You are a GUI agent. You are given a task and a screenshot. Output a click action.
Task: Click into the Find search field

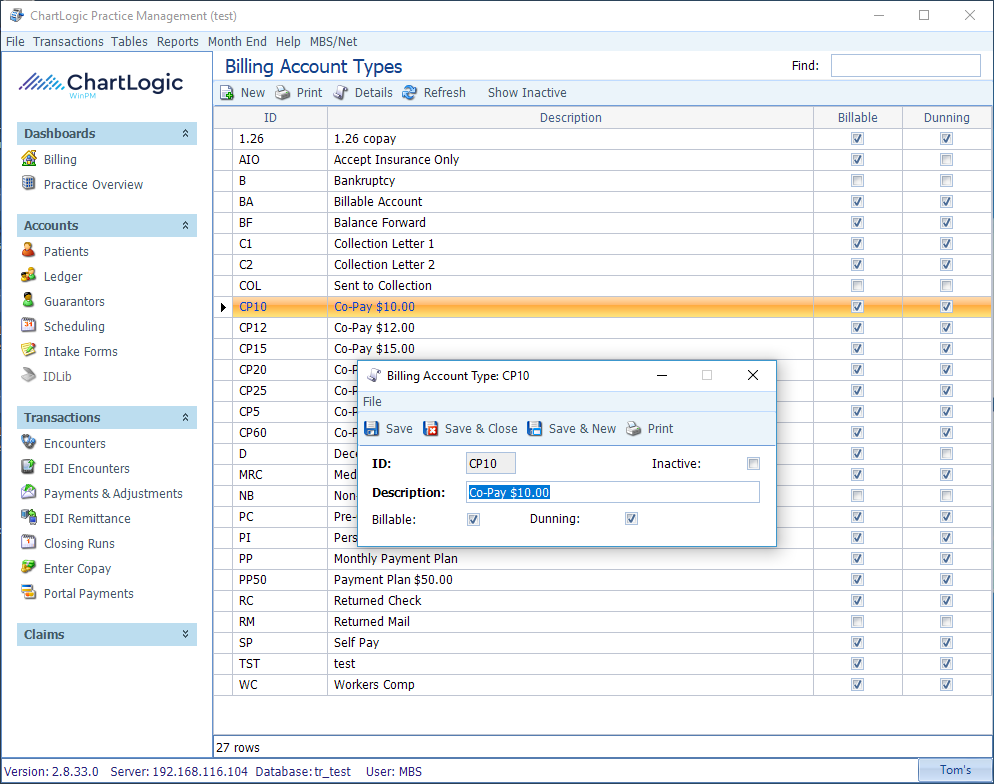coord(905,66)
